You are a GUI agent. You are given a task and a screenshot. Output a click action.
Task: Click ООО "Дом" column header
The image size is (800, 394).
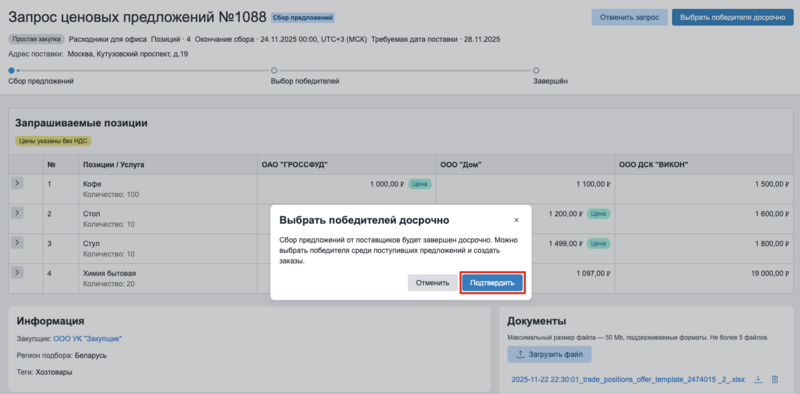(x=526, y=165)
